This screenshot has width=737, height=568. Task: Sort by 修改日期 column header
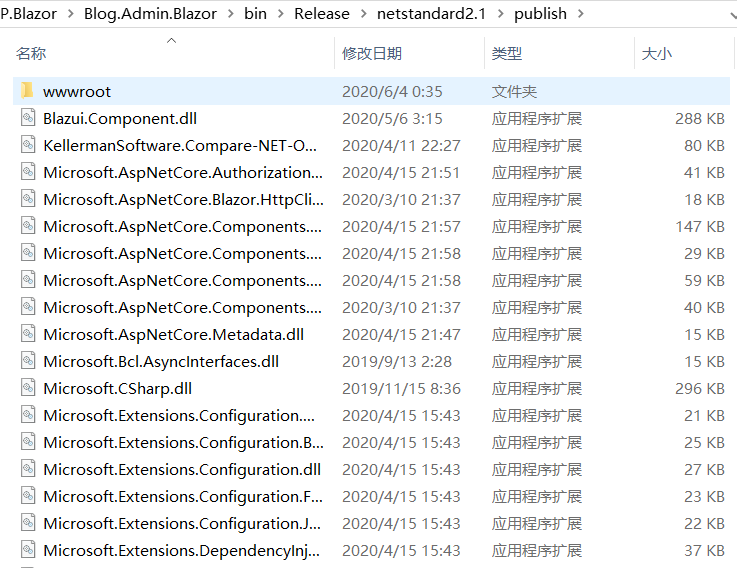coord(372,53)
